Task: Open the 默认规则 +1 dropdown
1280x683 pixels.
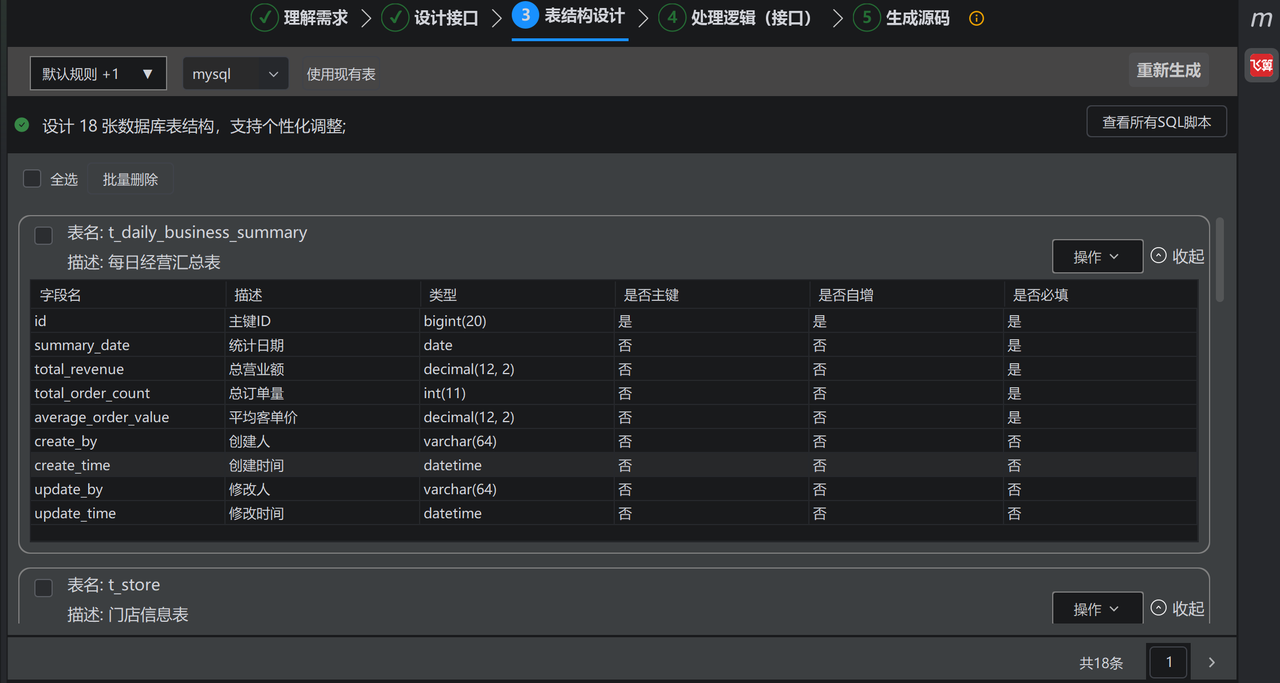Action: pyautogui.click(x=98, y=74)
